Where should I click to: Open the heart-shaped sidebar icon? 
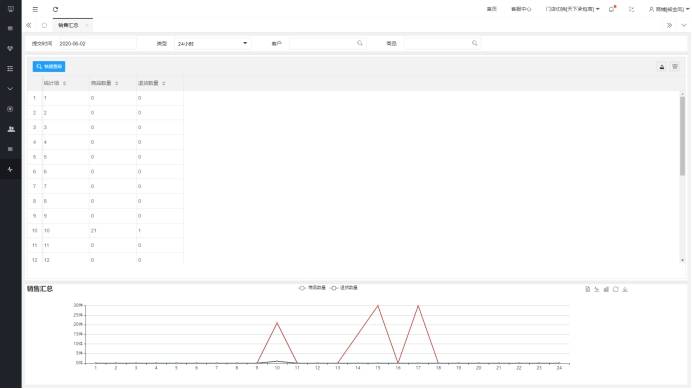pyautogui.click(x=10, y=49)
